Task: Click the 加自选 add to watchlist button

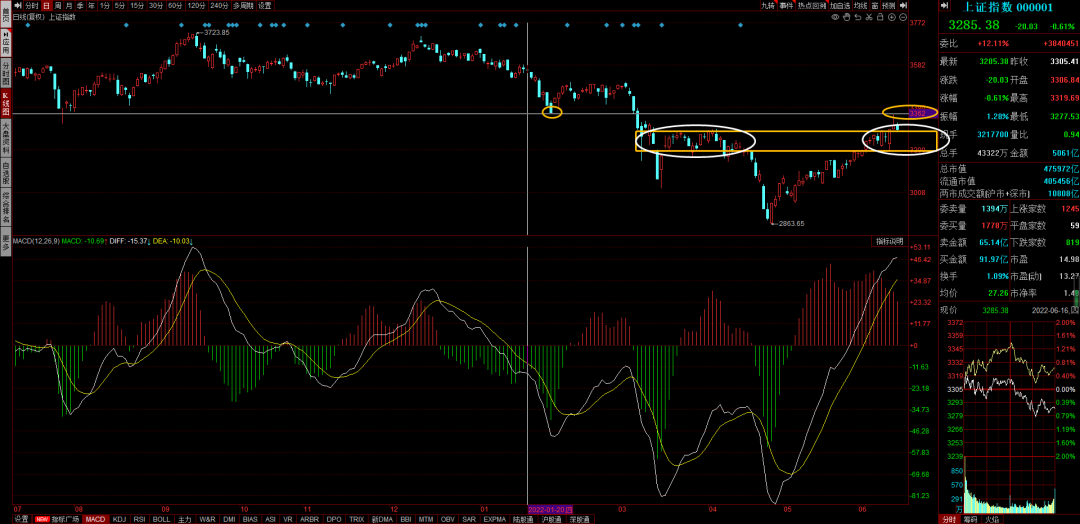Action: [x=838, y=5]
